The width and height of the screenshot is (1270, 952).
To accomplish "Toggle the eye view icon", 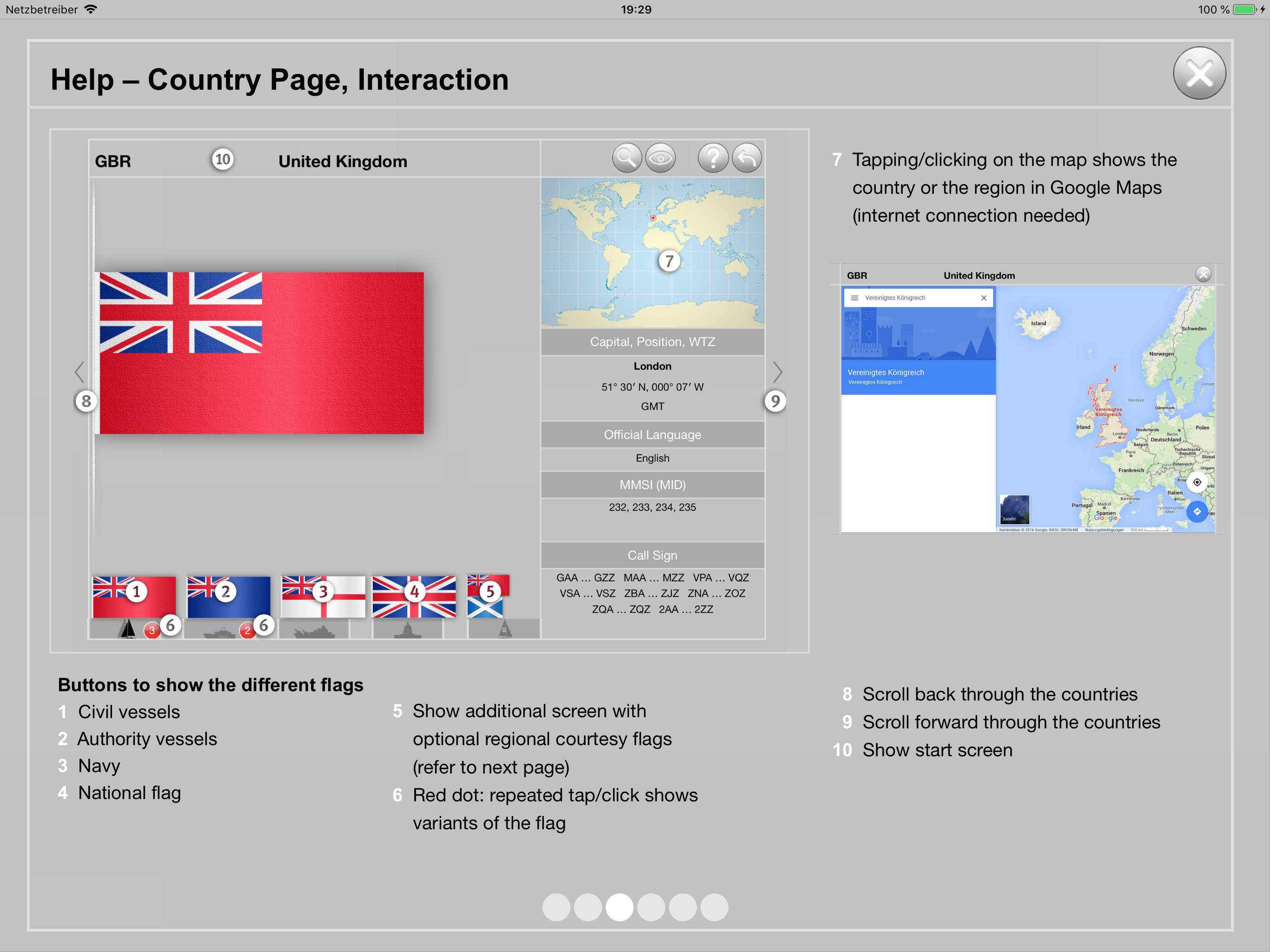I will click(x=660, y=158).
